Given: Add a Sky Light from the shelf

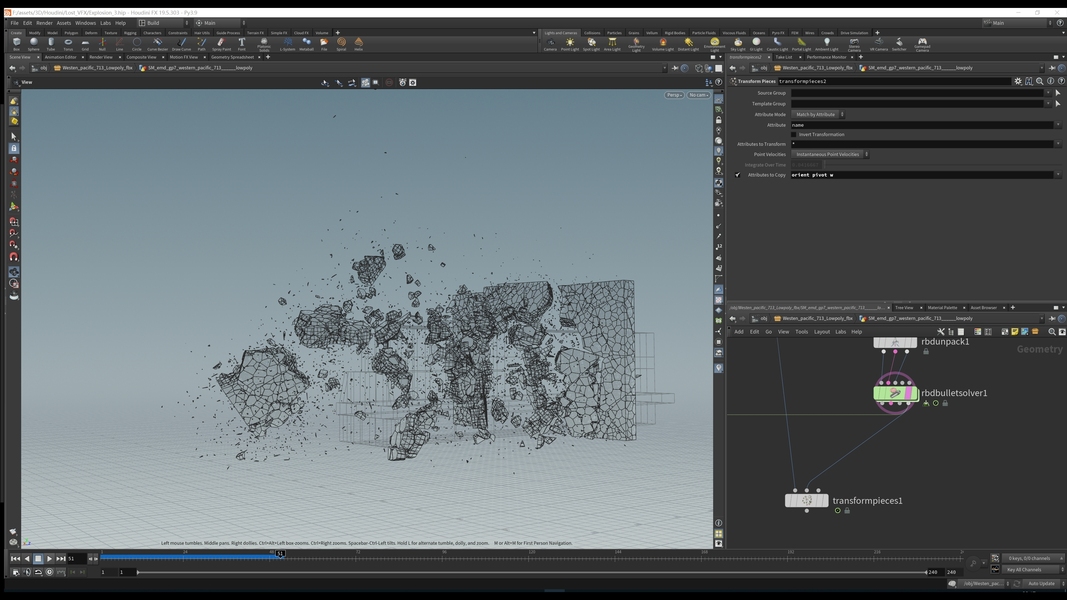Looking at the screenshot, I should coord(738,44).
